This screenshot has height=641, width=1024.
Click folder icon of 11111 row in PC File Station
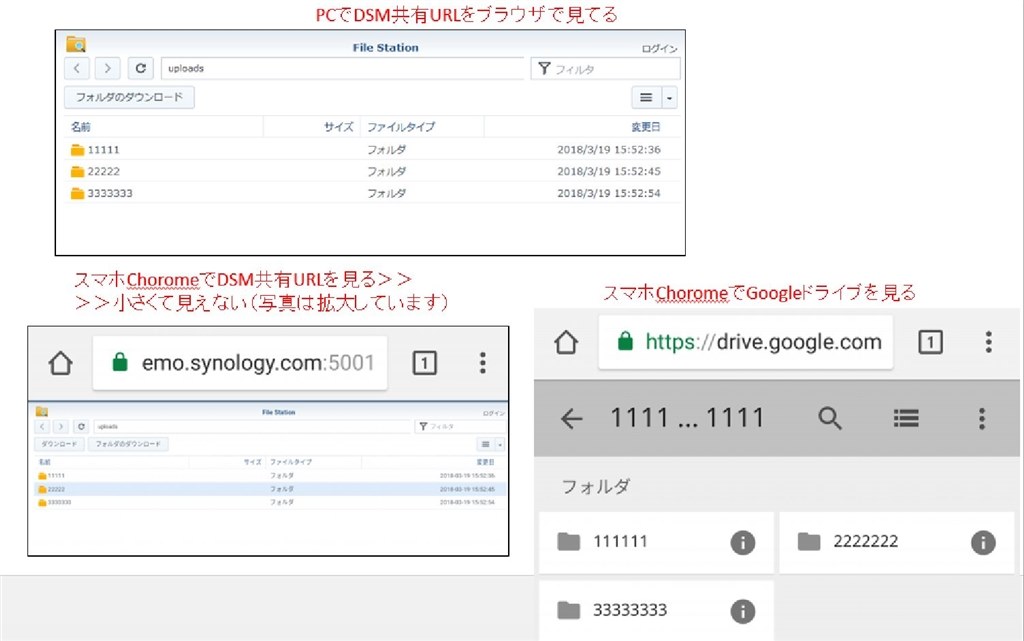click(x=78, y=149)
